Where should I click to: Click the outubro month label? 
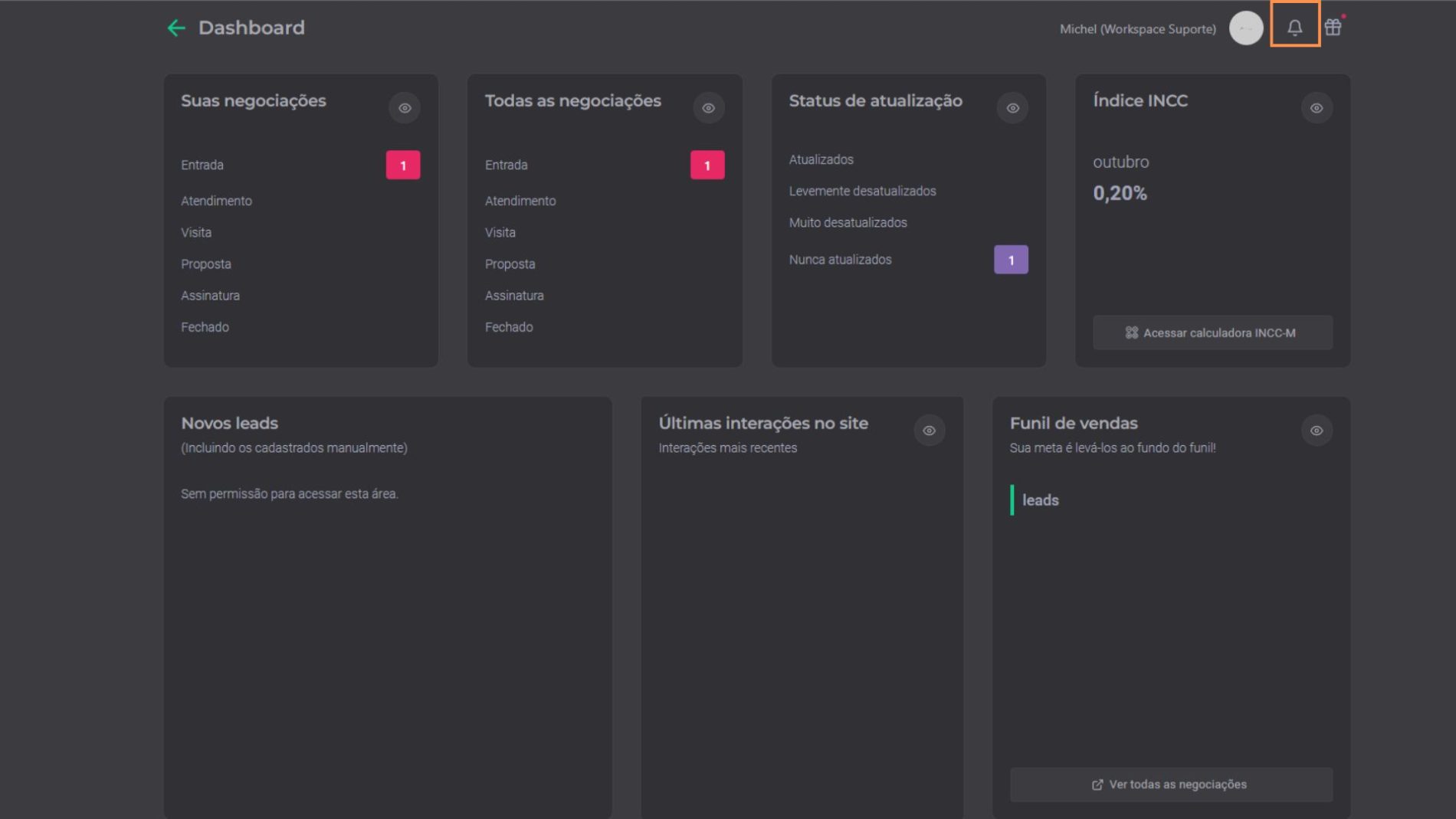click(x=1121, y=162)
